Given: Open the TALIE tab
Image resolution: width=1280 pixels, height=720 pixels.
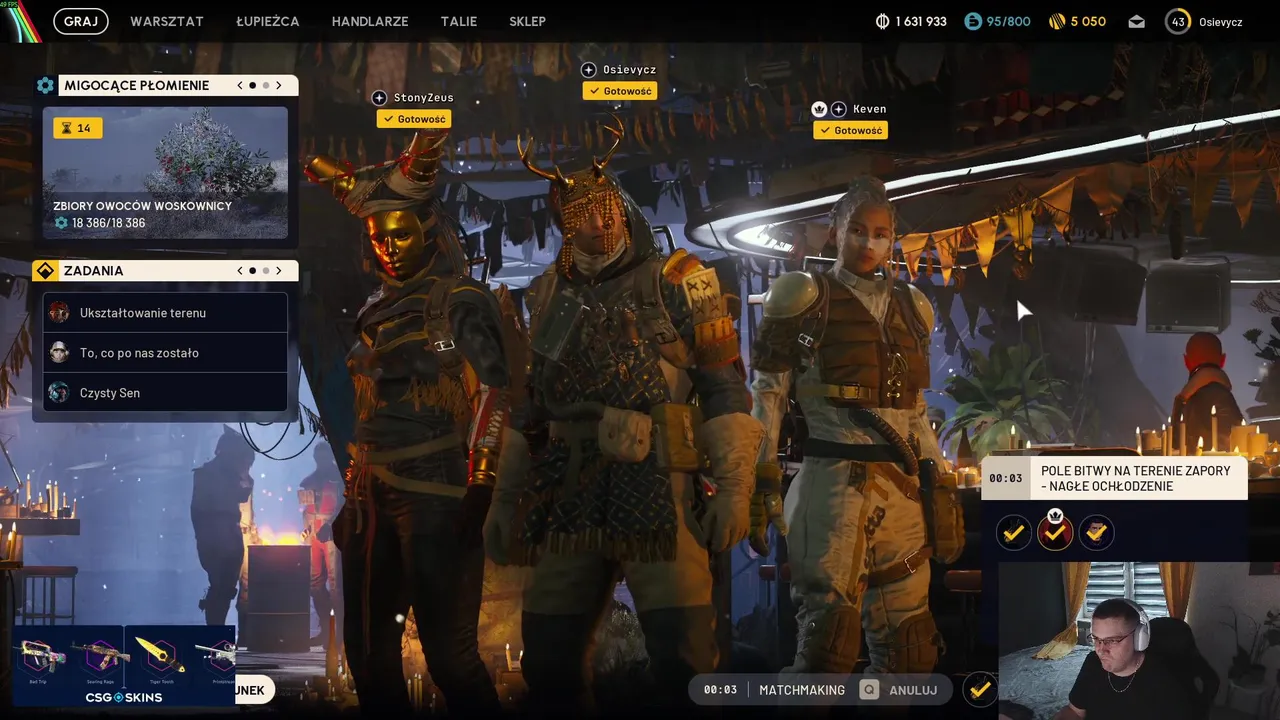Looking at the screenshot, I should 459,21.
